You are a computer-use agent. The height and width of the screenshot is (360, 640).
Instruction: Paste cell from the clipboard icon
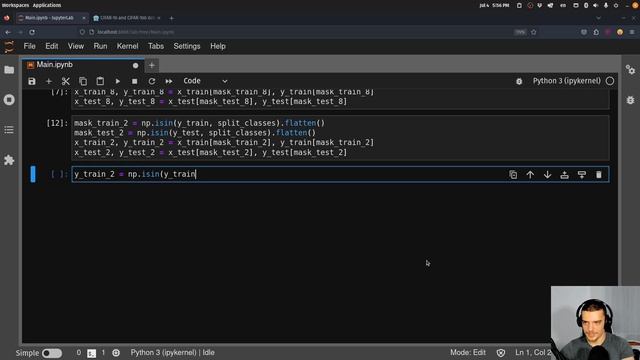click(100, 81)
